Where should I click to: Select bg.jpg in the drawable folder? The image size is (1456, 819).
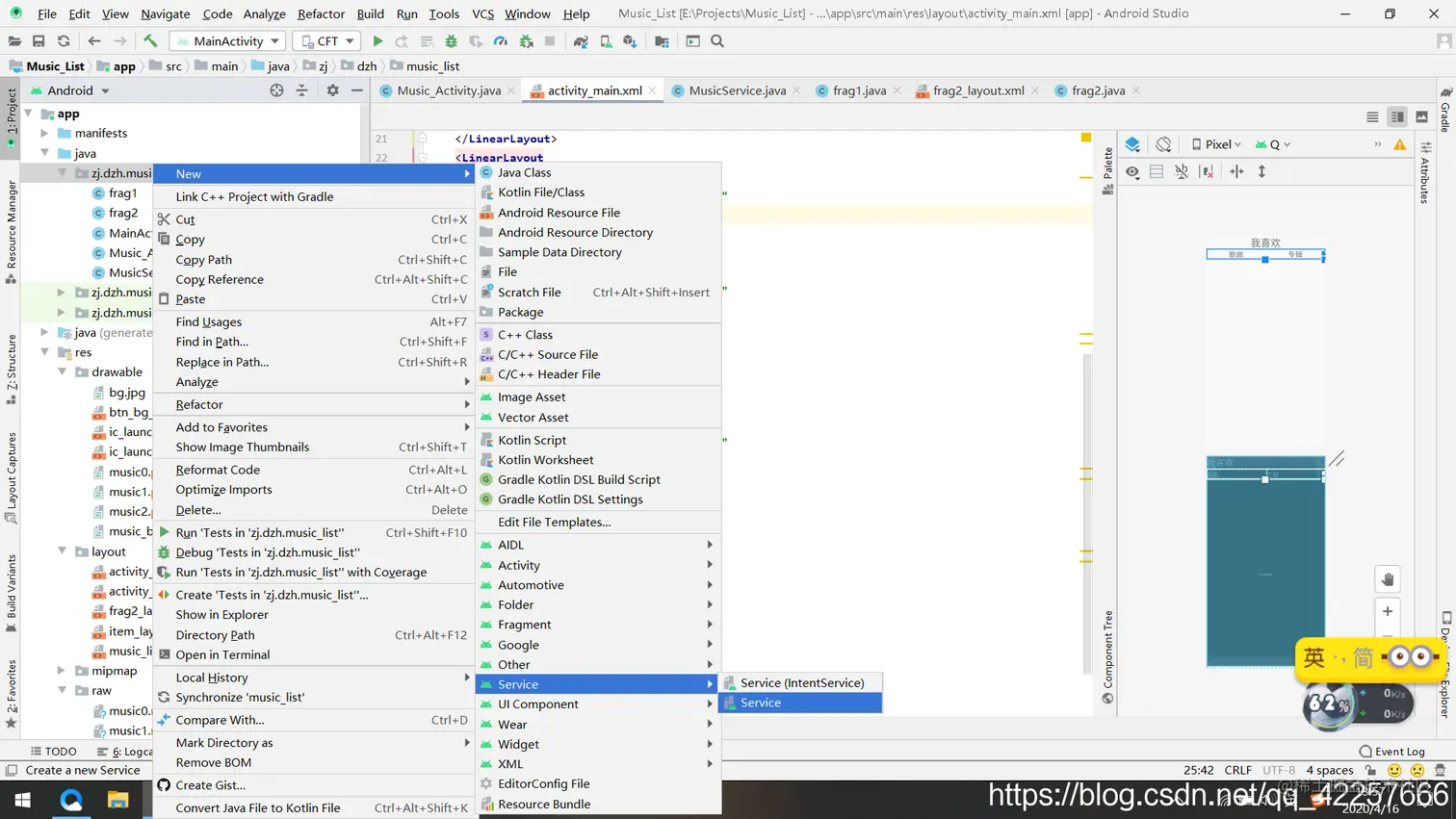pyautogui.click(x=118, y=393)
